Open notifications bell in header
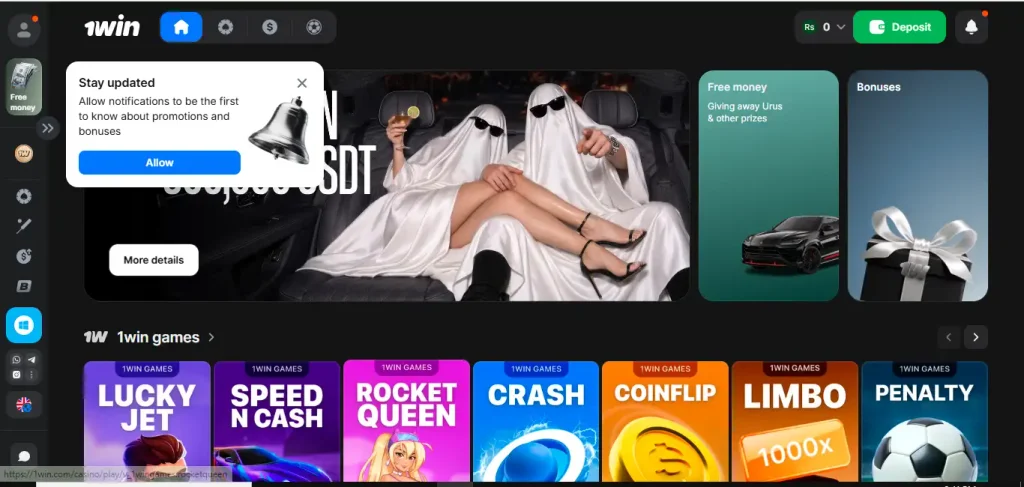1024x487 pixels. point(971,27)
